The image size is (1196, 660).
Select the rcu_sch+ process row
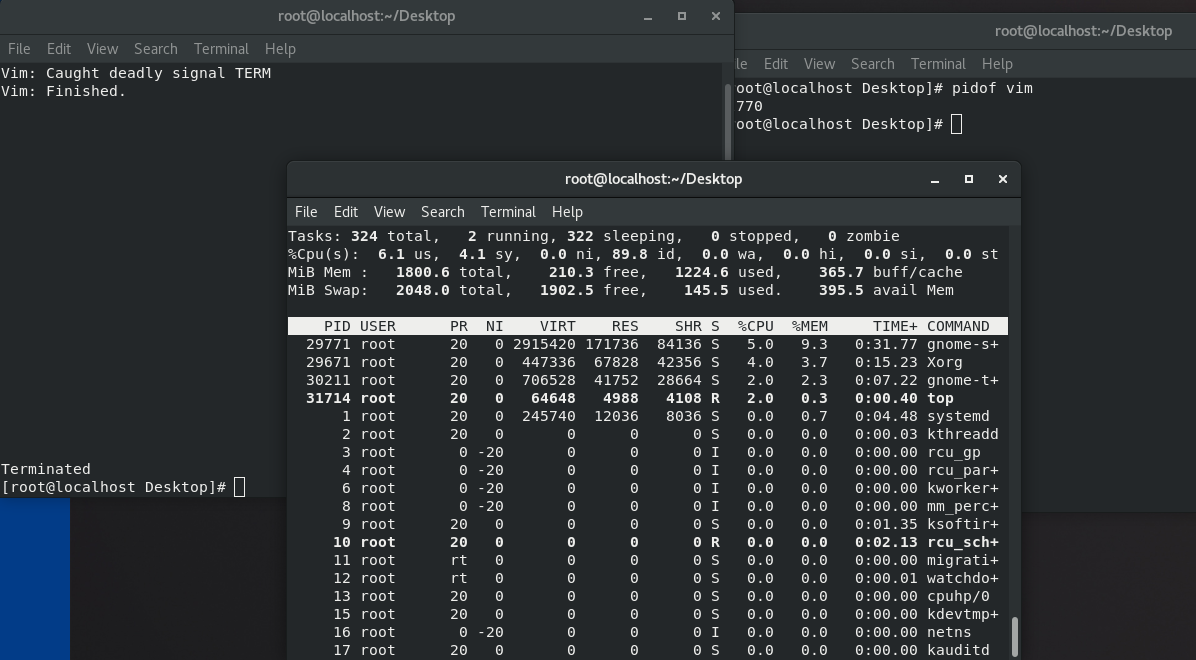coord(648,542)
